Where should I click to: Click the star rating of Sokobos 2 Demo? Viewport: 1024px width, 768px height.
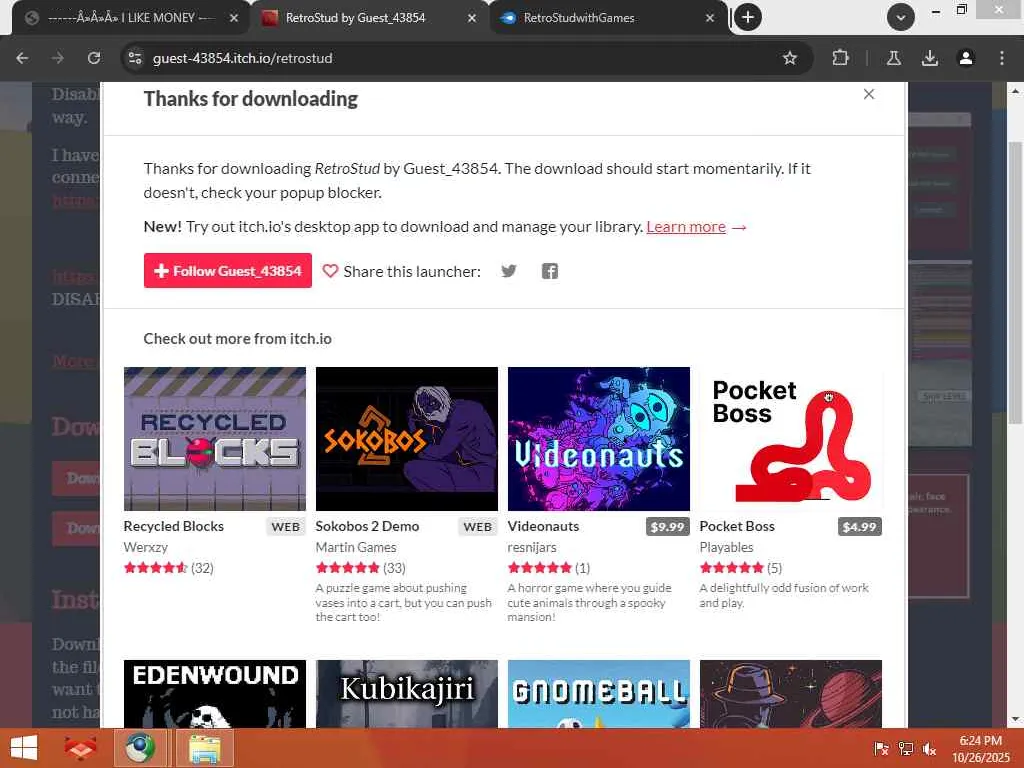tap(347, 568)
